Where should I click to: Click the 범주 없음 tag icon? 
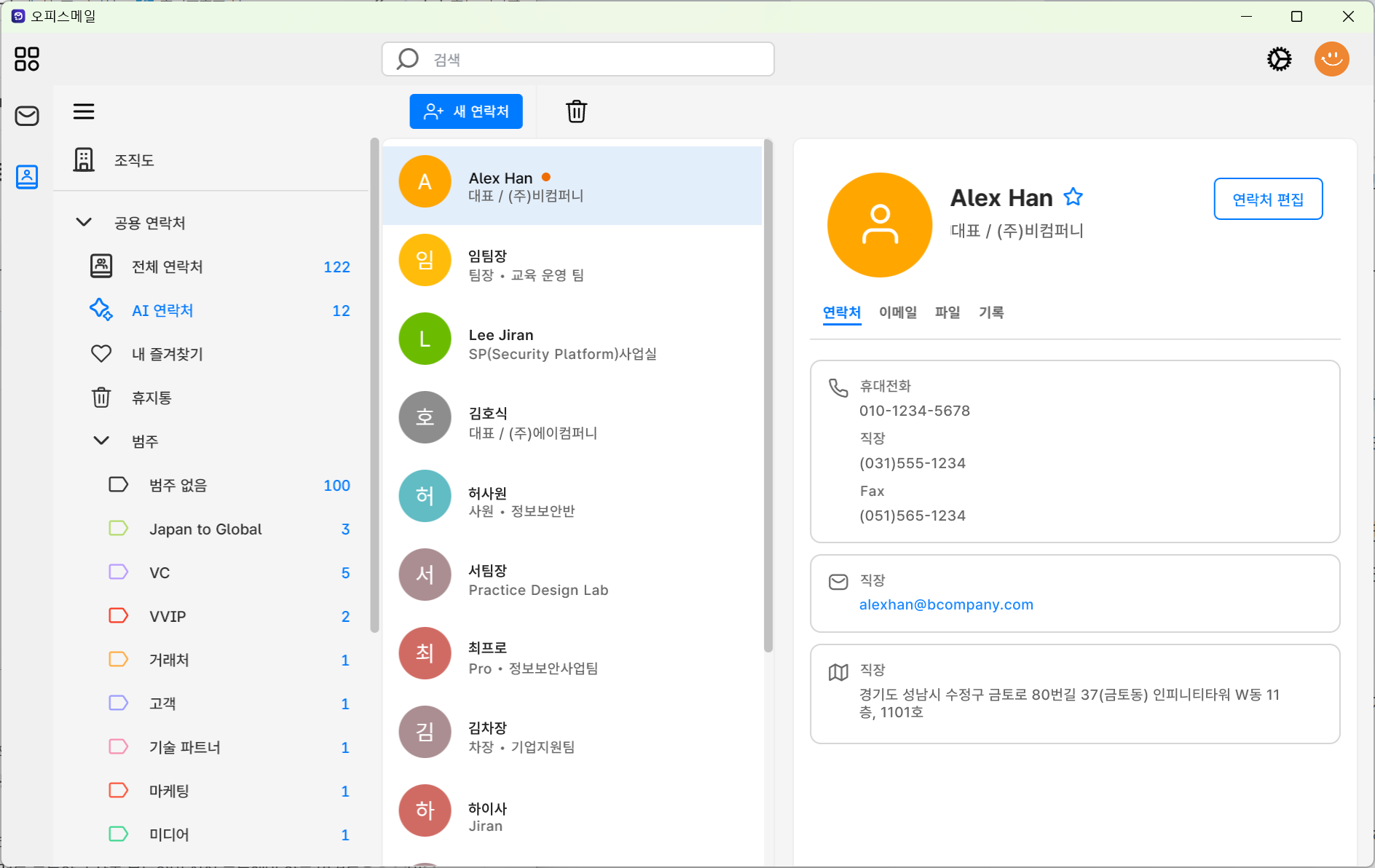[118, 485]
